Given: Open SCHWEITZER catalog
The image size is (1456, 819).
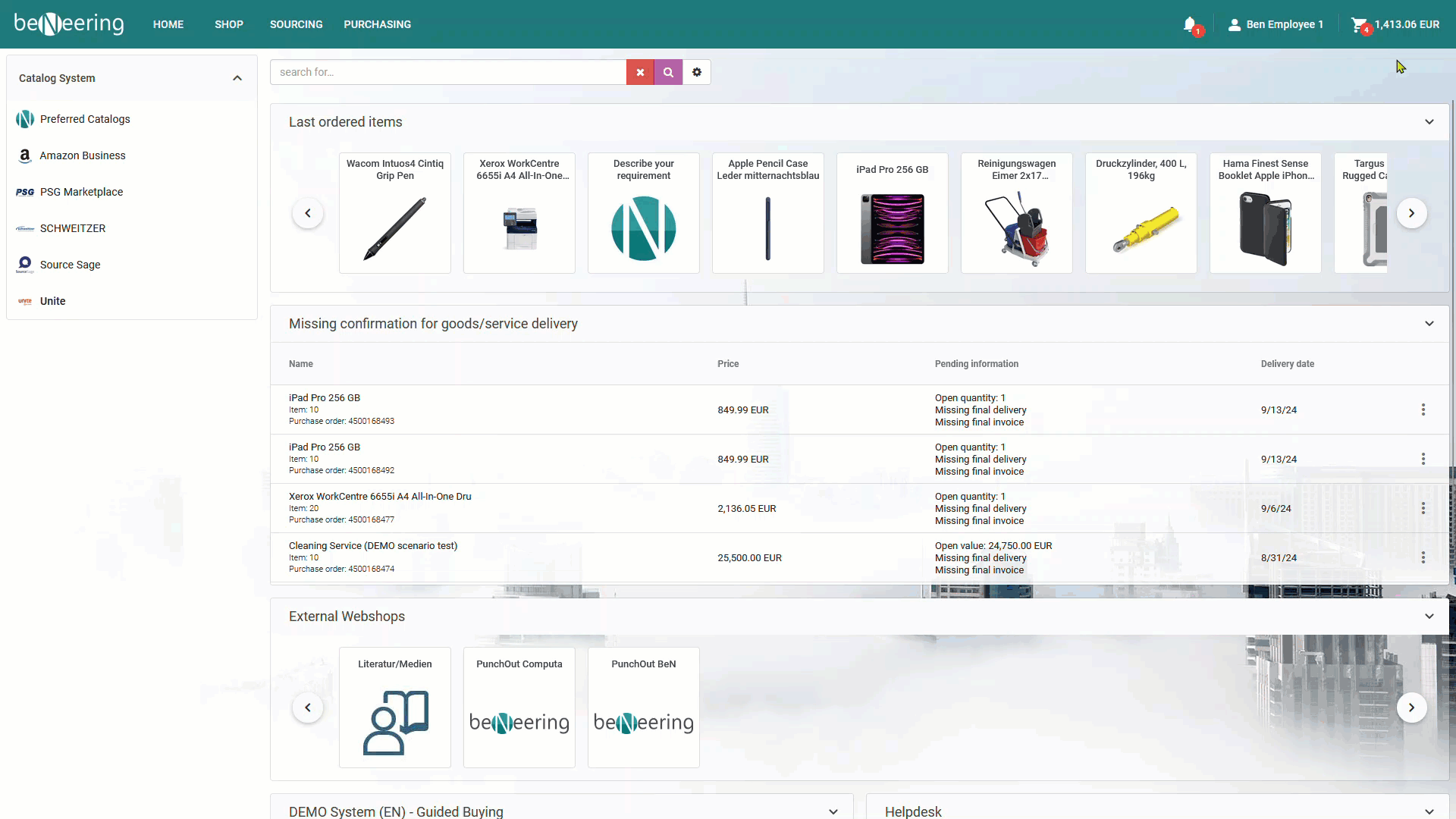Looking at the screenshot, I should tap(73, 228).
